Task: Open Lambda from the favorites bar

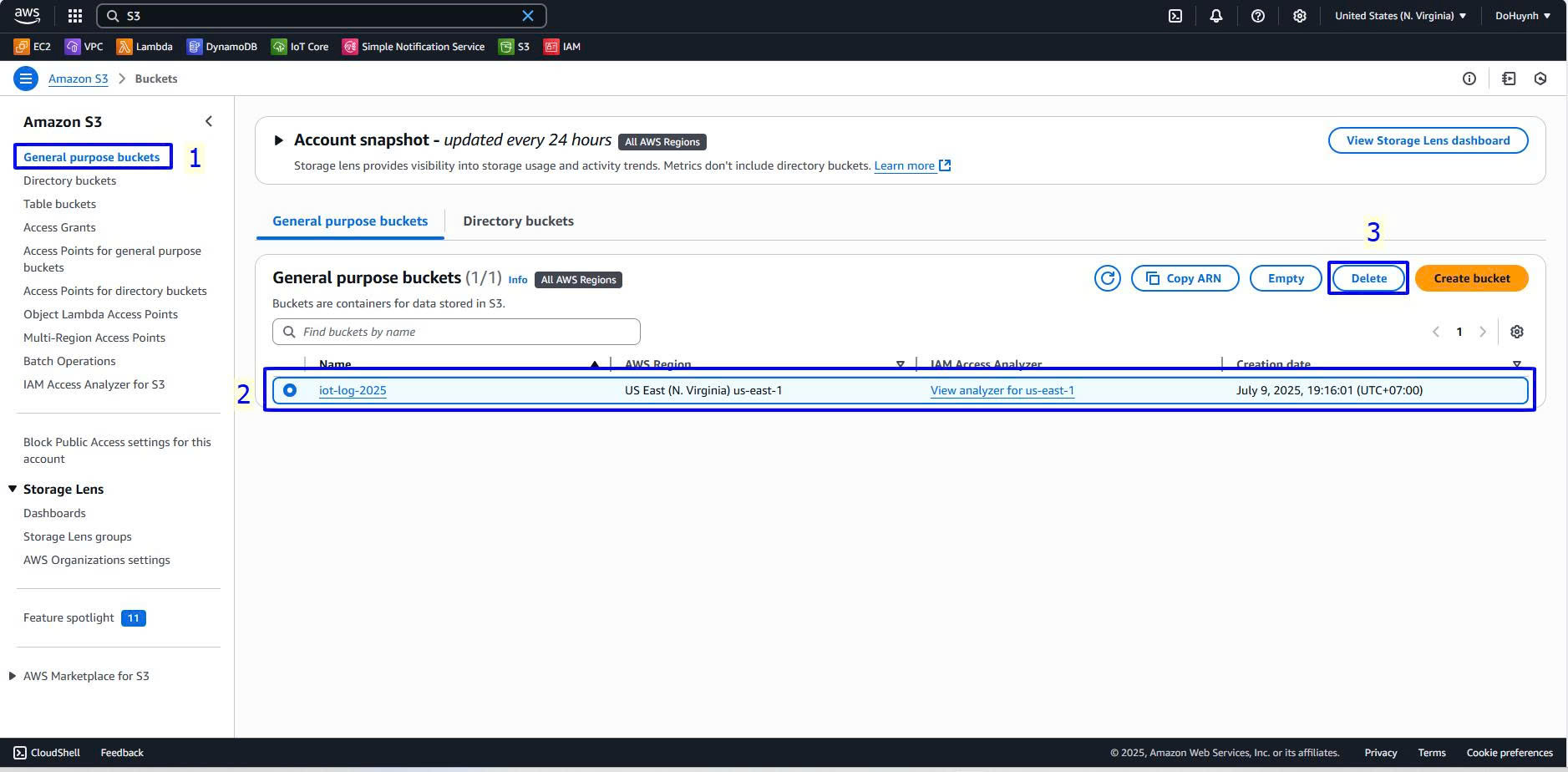Action: 145,47
